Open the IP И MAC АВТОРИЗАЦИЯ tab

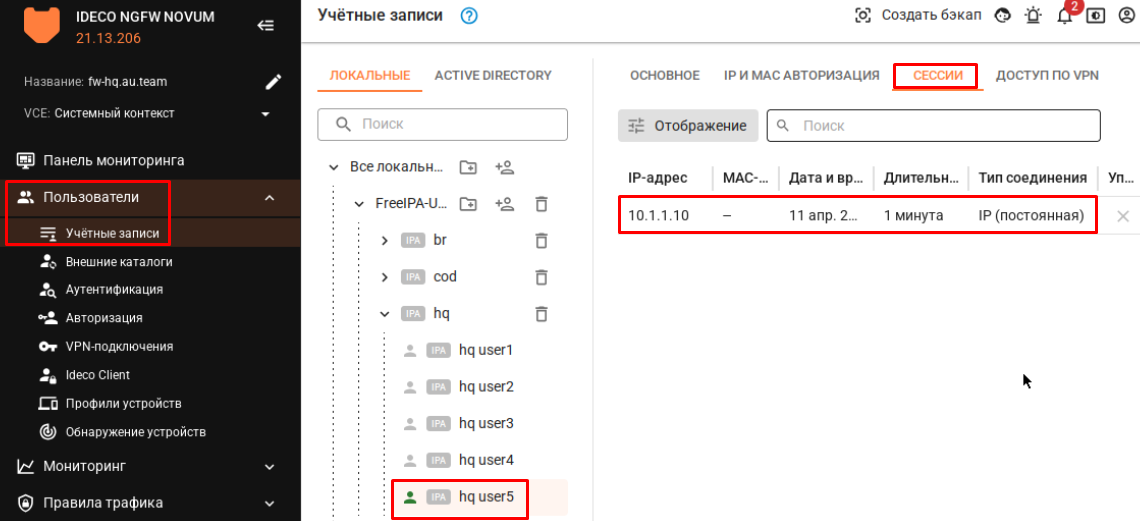click(x=801, y=76)
